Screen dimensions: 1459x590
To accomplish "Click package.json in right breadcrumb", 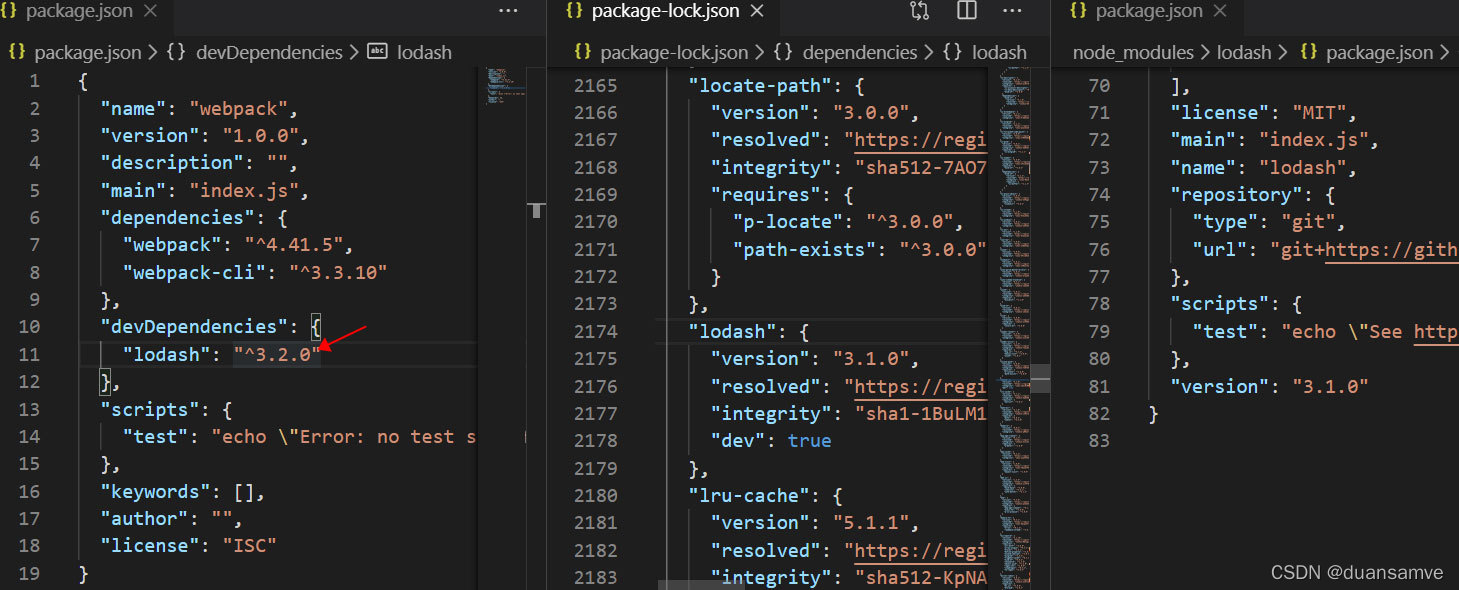I will coord(1380,52).
